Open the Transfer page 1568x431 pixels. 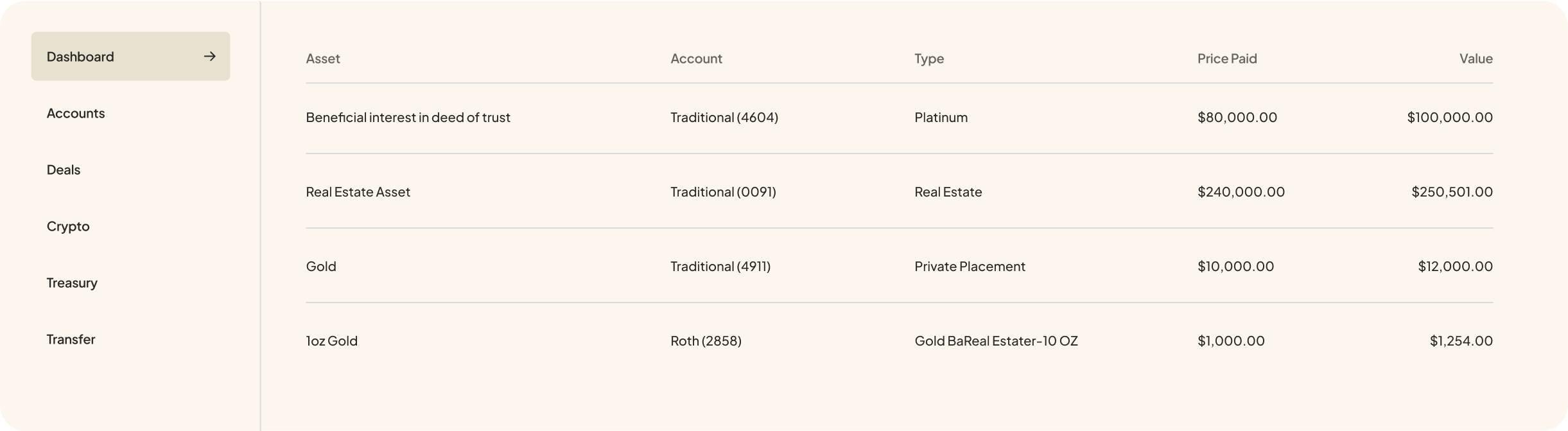pyautogui.click(x=70, y=339)
